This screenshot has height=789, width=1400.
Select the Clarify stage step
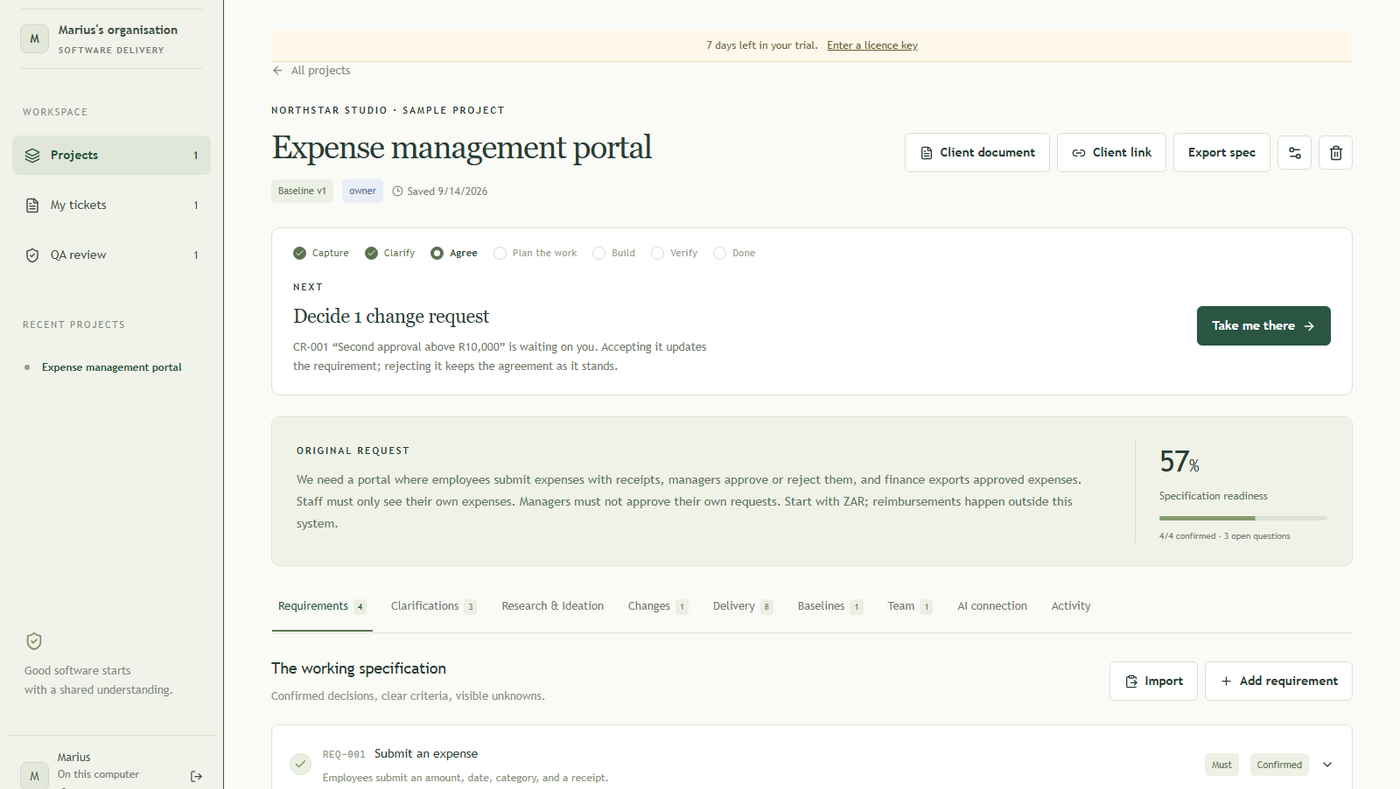(x=390, y=253)
